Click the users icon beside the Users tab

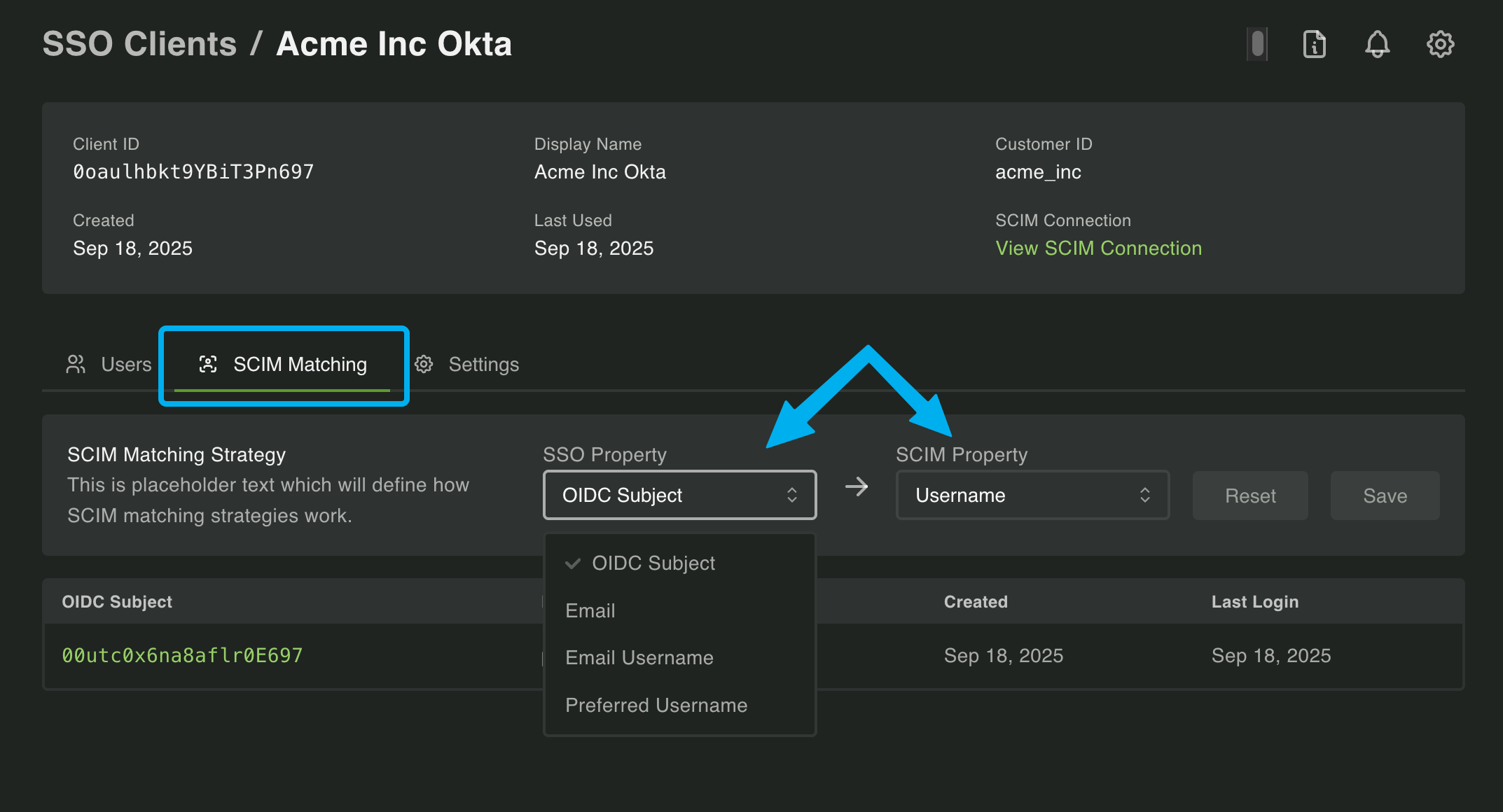point(75,363)
